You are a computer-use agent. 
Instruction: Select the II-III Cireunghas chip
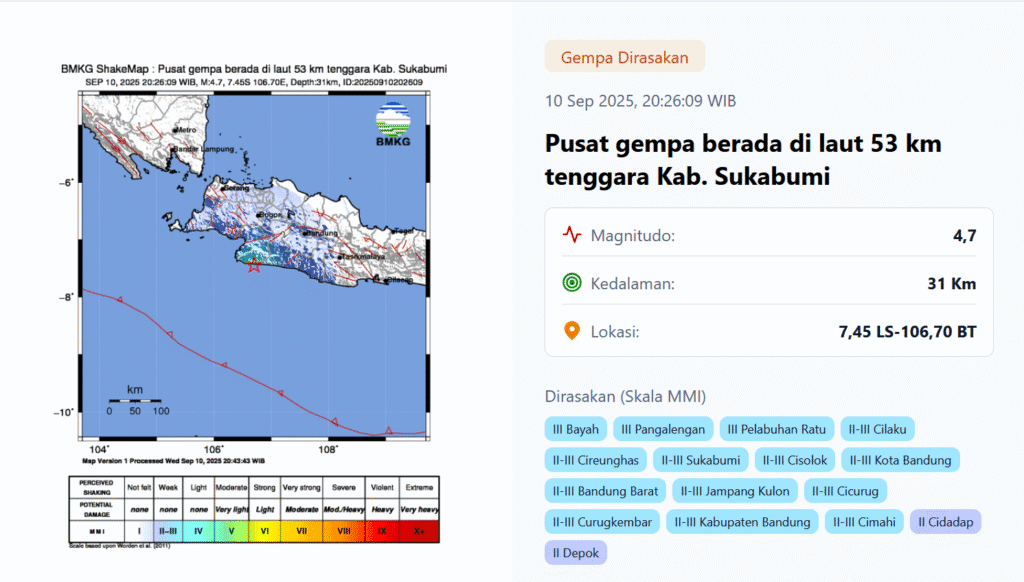596,460
